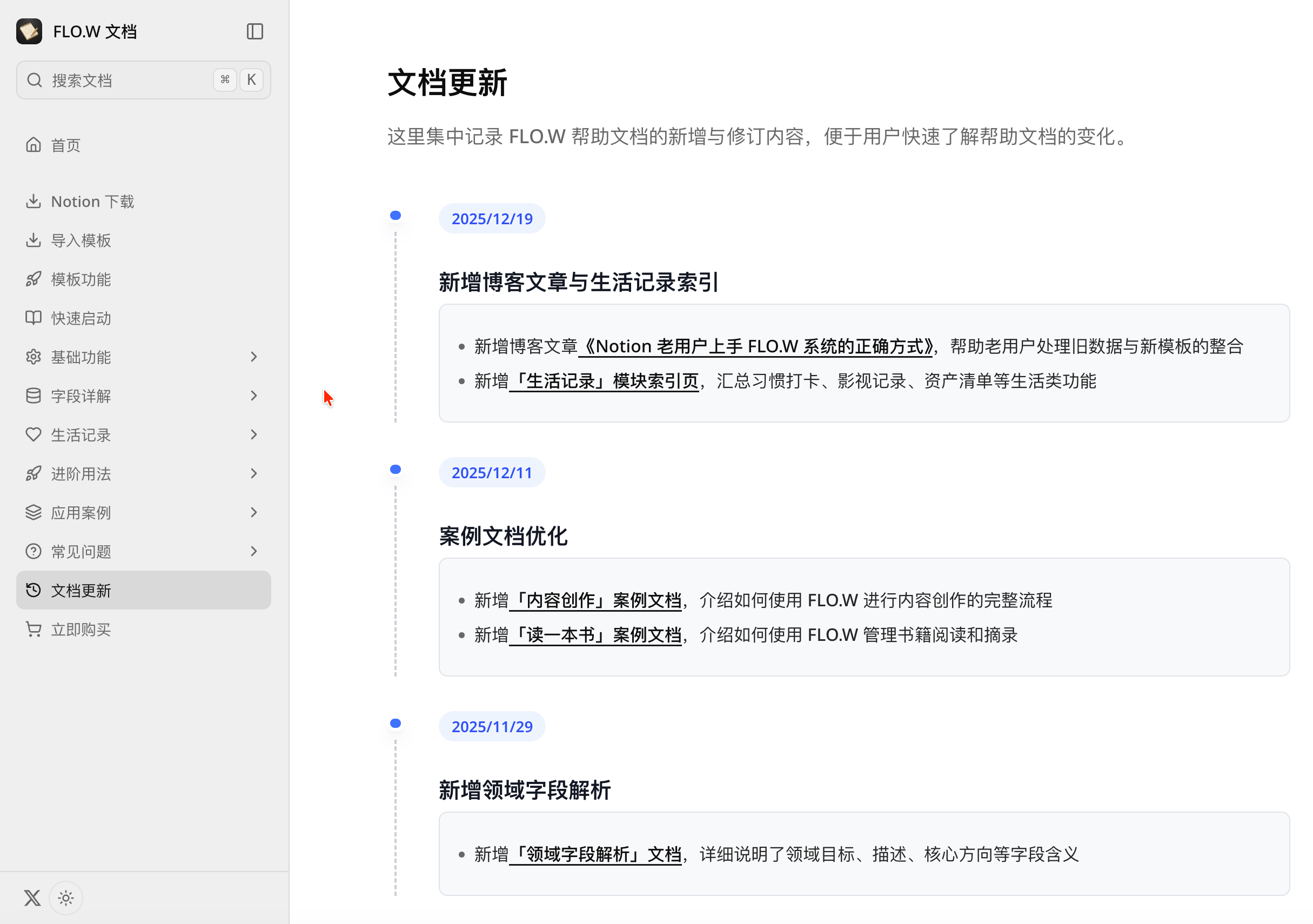Collapse the sidebar with panel icon
Image resolution: width=1313 pixels, height=924 pixels.
point(254,31)
